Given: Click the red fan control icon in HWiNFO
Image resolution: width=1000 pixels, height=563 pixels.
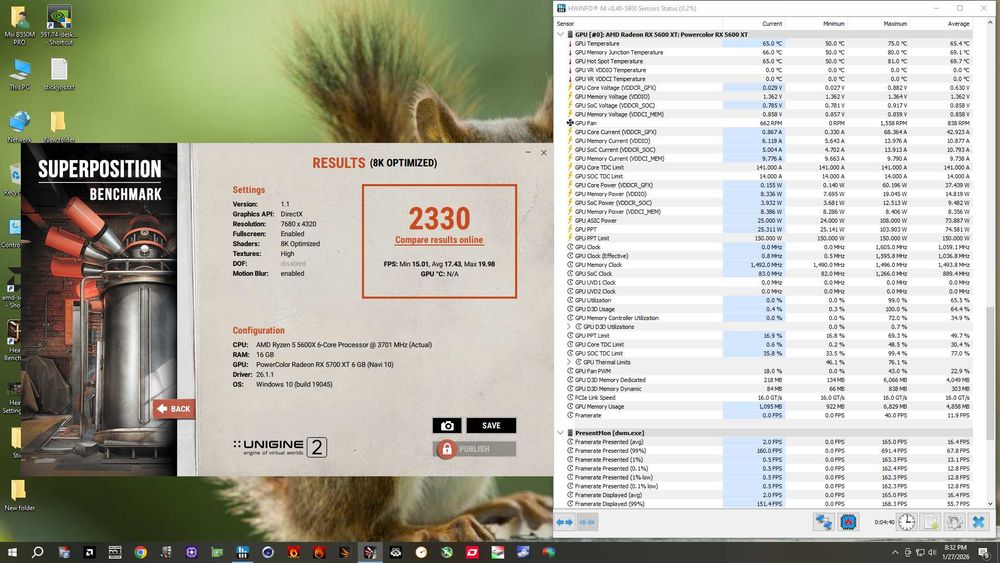Looking at the screenshot, I should click(848, 522).
